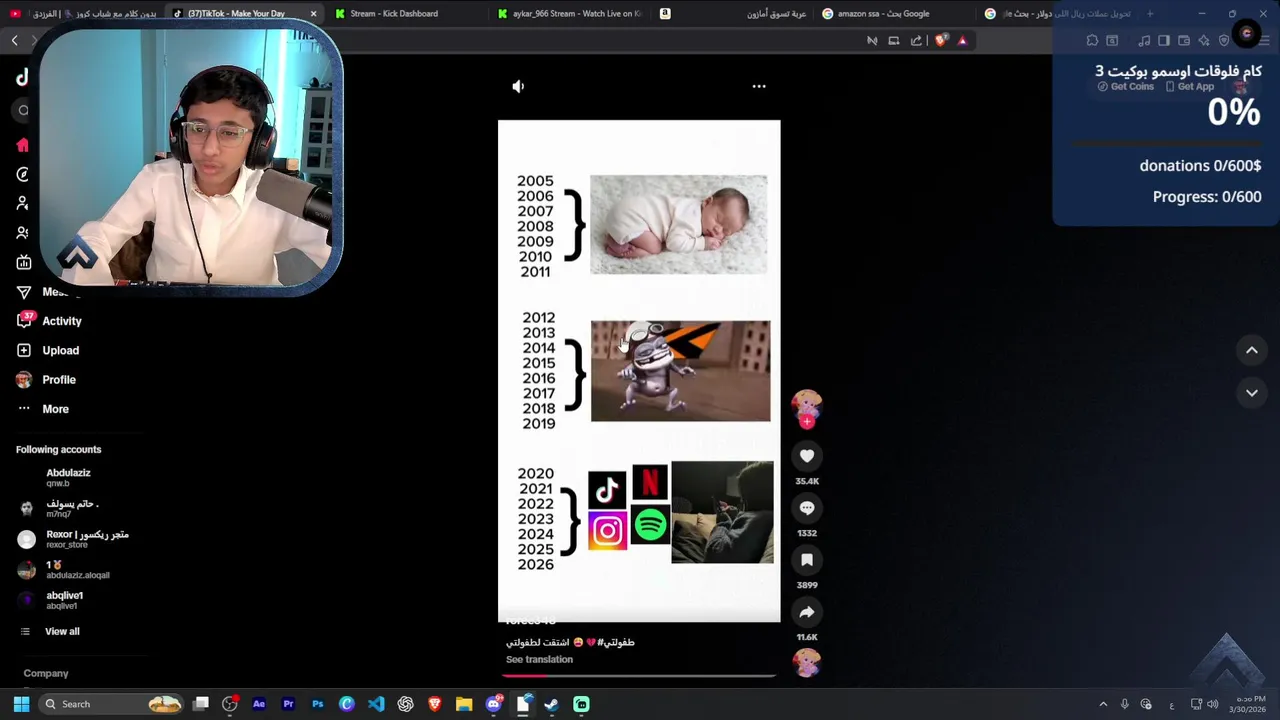Switch to the عربة تسوق أمازون tab

pos(735,13)
